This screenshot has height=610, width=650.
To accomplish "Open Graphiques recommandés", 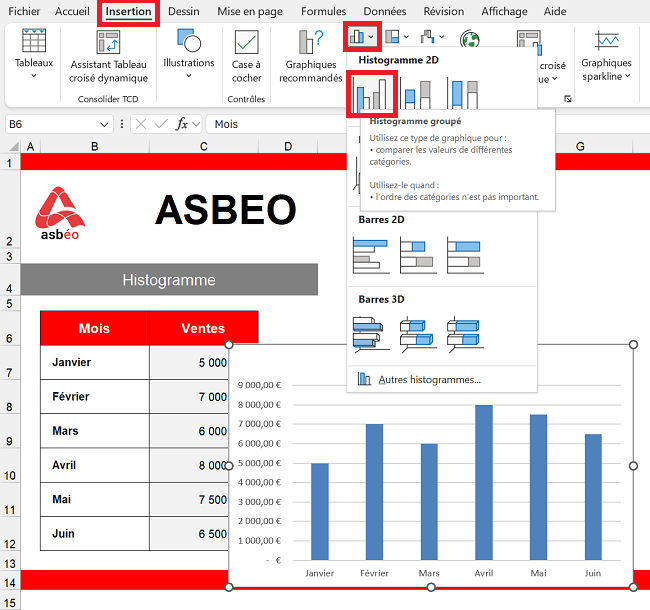I will 310,55.
